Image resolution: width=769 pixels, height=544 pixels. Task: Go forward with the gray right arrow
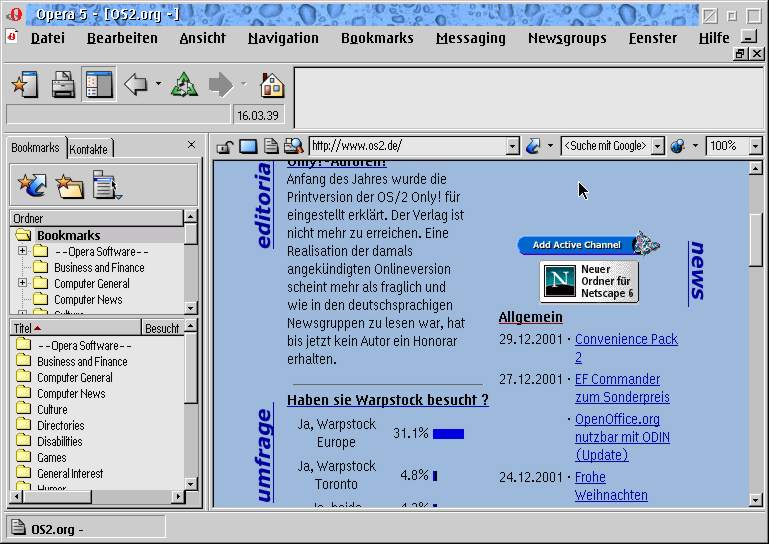coord(221,84)
